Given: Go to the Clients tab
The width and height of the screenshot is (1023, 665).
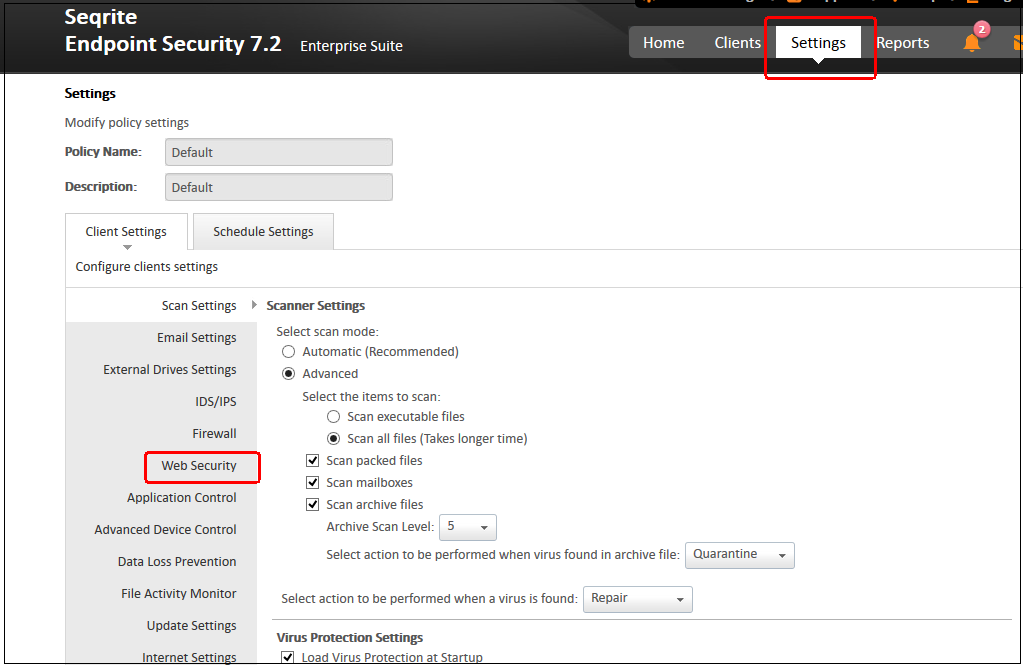Looking at the screenshot, I should [x=737, y=42].
